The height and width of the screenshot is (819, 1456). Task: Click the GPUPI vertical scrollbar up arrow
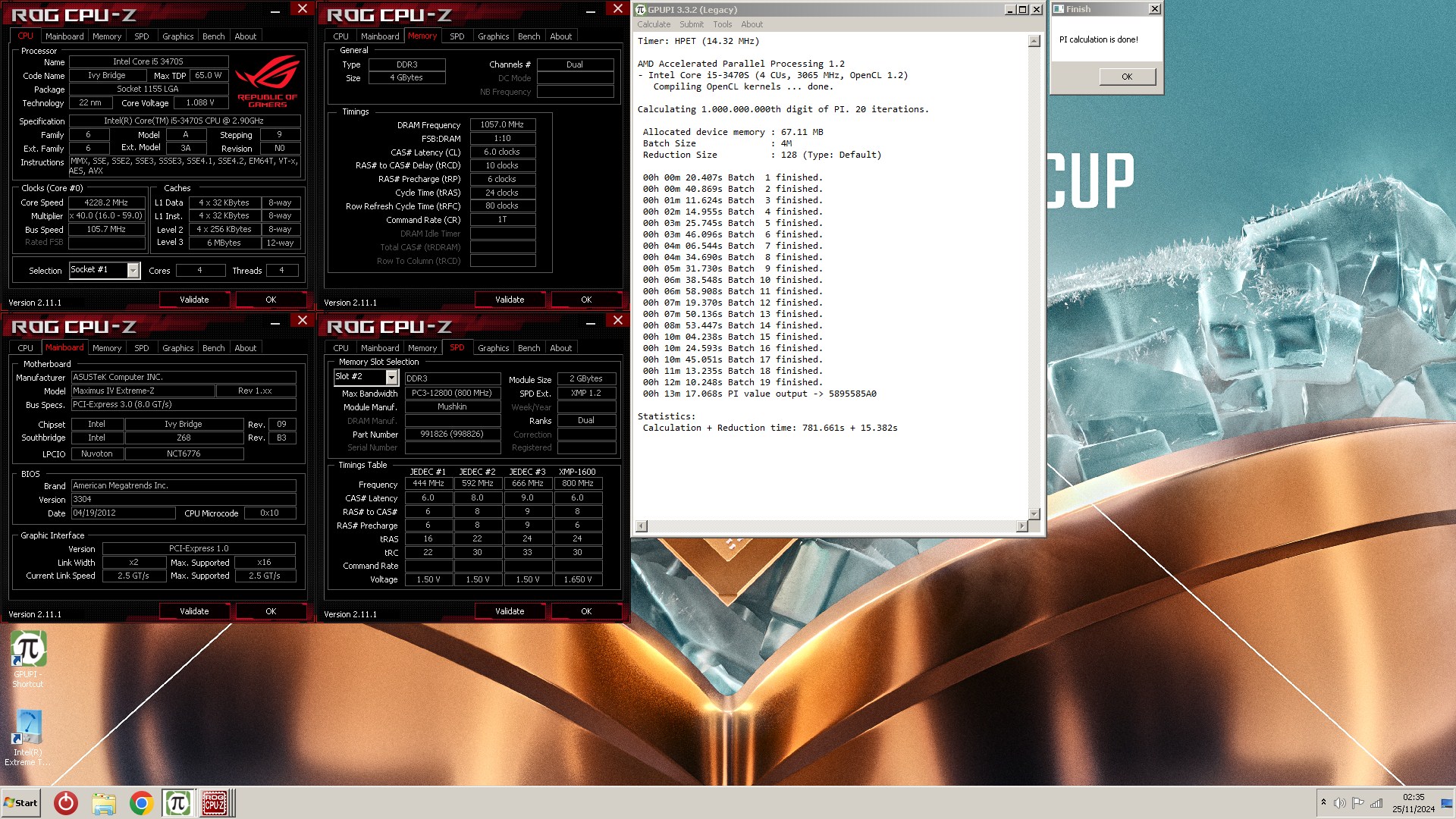coord(1034,41)
